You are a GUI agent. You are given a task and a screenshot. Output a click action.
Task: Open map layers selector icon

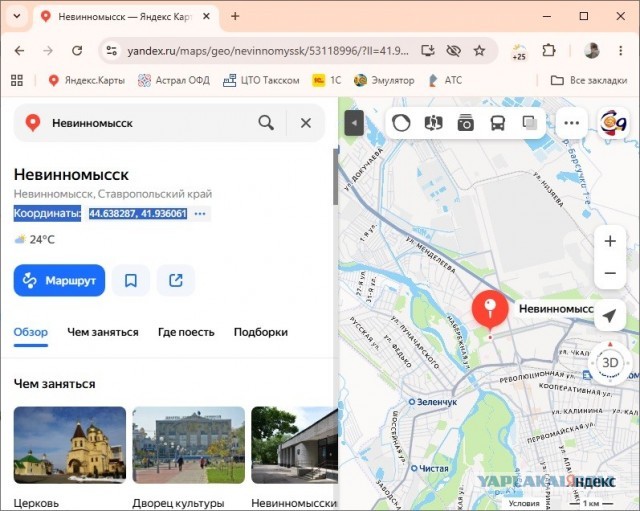[529, 122]
